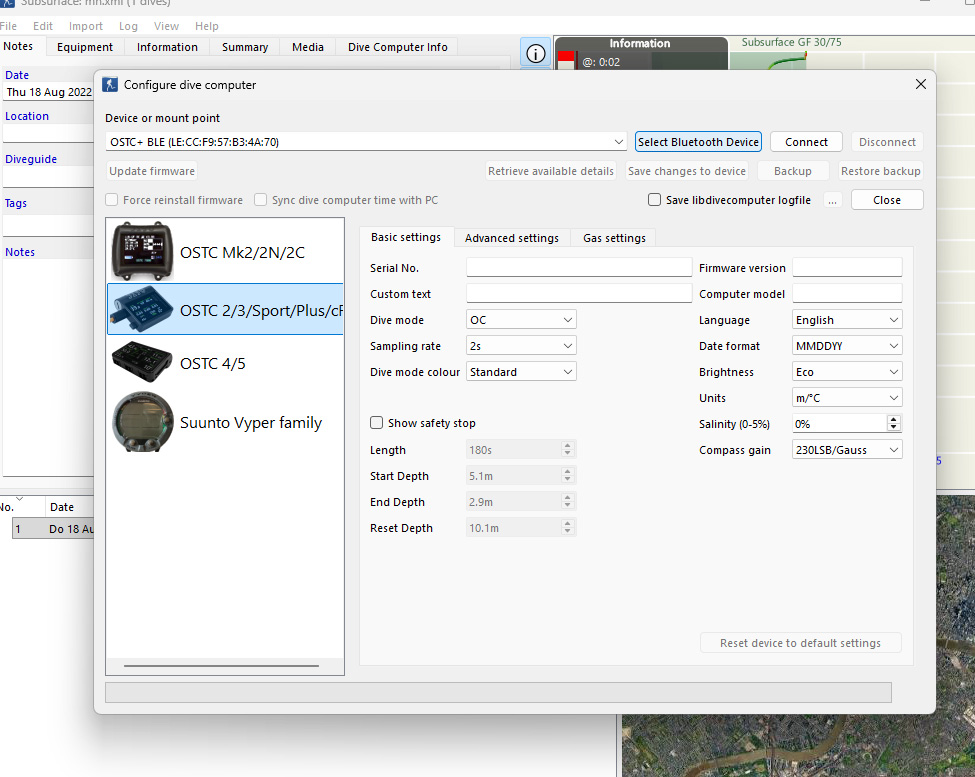Image resolution: width=975 pixels, height=777 pixels.
Task: Pick the Suunto Vyper family entry
Action: tap(225, 422)
